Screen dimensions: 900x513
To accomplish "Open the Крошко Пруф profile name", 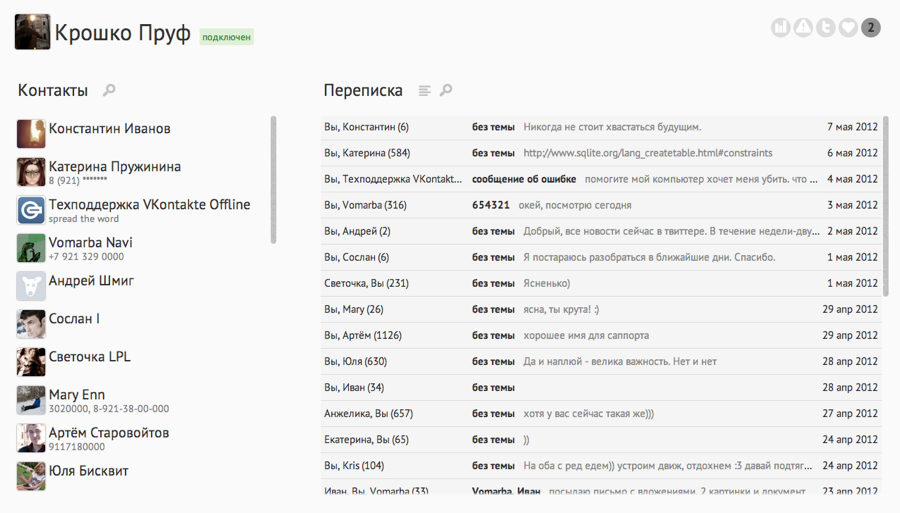I will 122,33.
